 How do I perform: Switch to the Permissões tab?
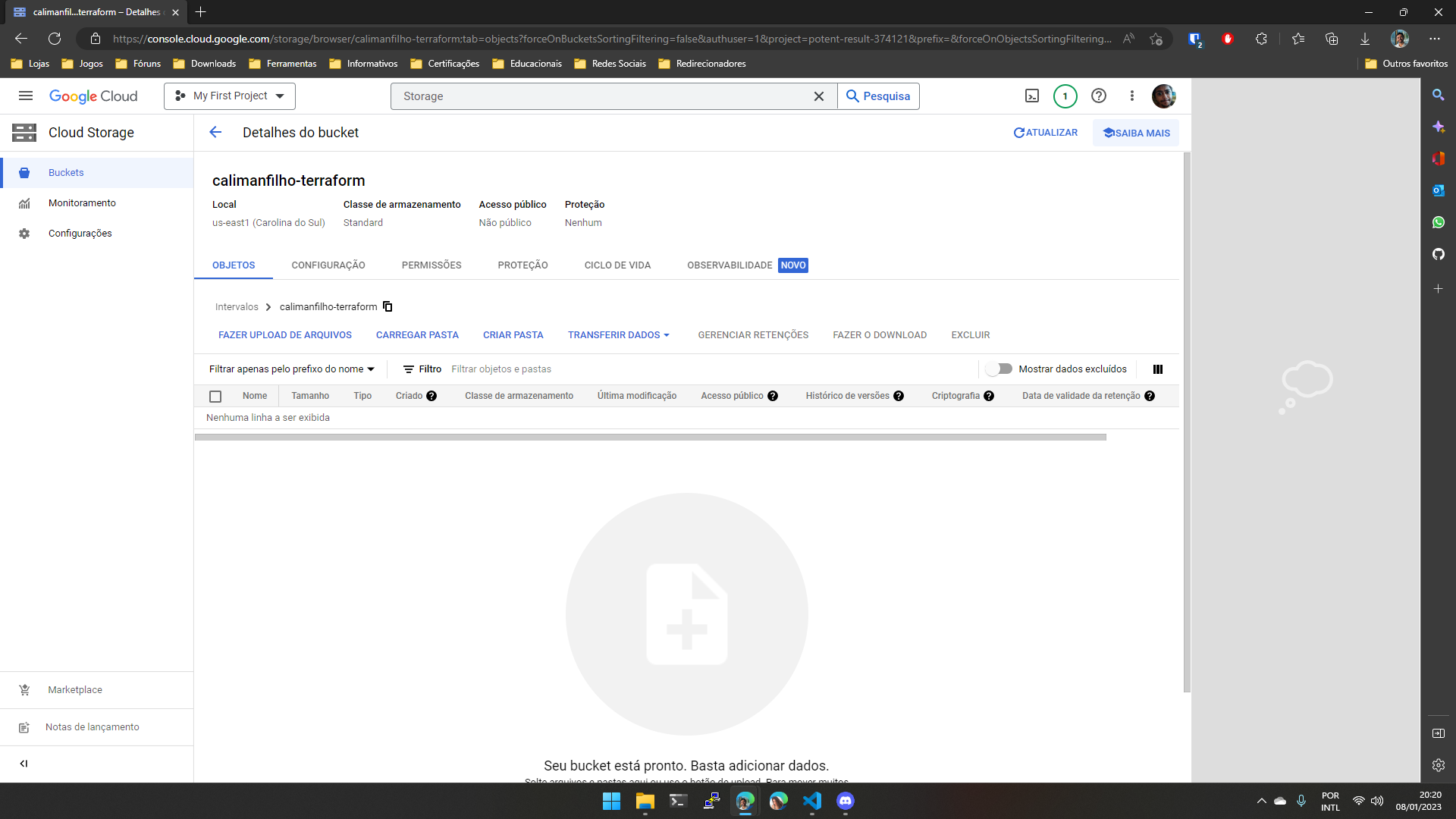(x=431, y=265)
